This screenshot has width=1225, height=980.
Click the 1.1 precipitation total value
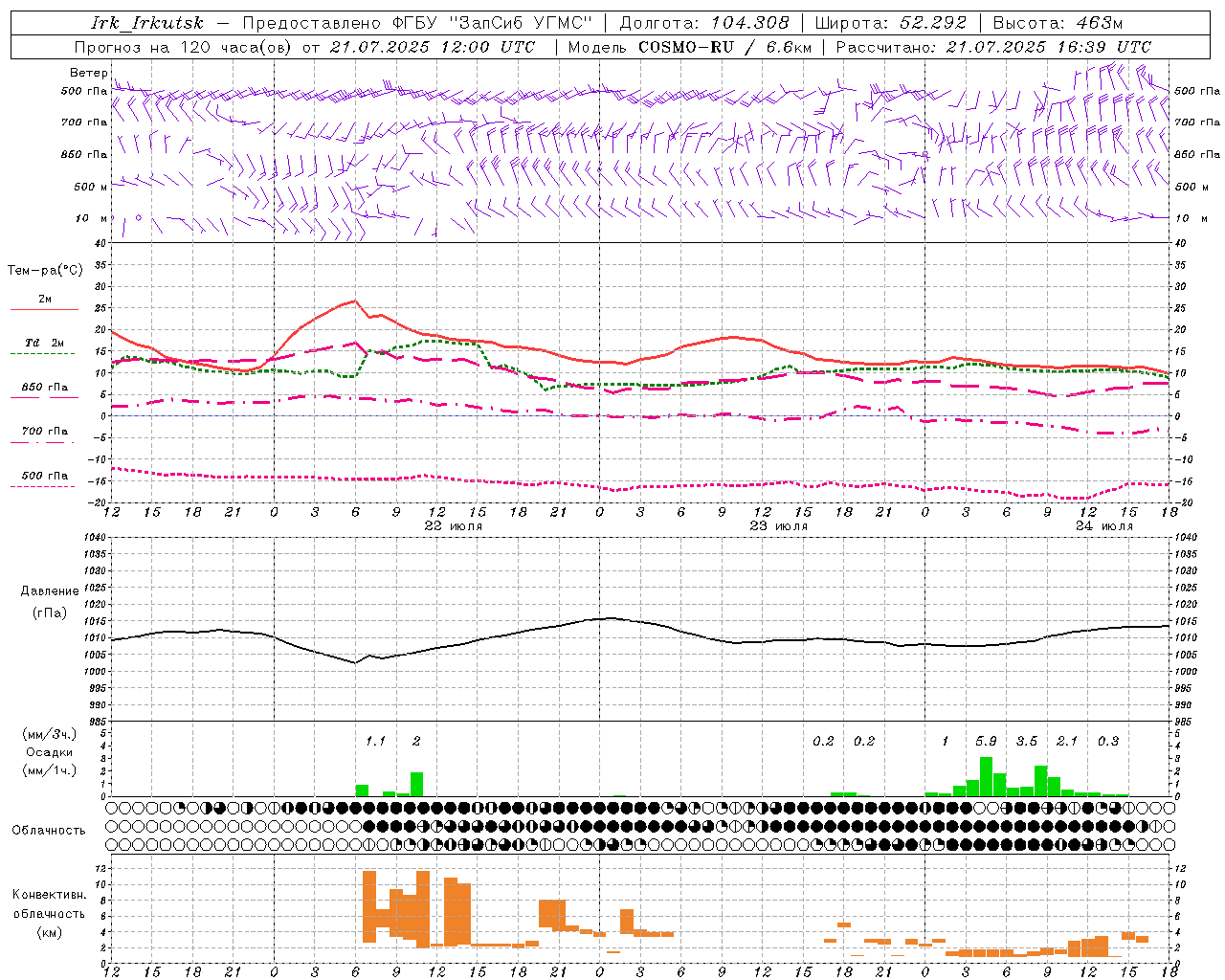pyautogui.click(x=375, y=741)
